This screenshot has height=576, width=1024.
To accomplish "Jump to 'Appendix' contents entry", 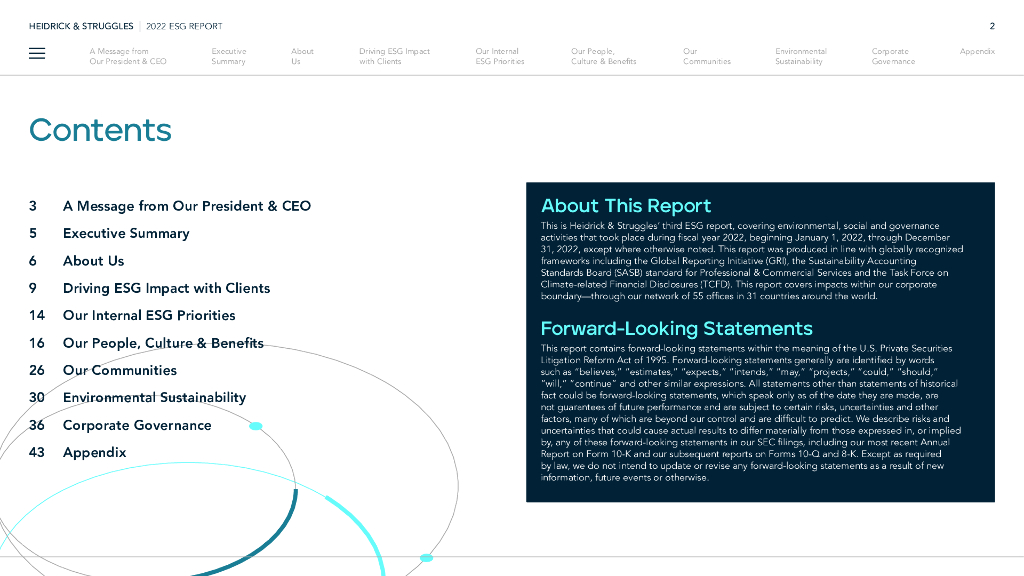I will coord(95,453).
